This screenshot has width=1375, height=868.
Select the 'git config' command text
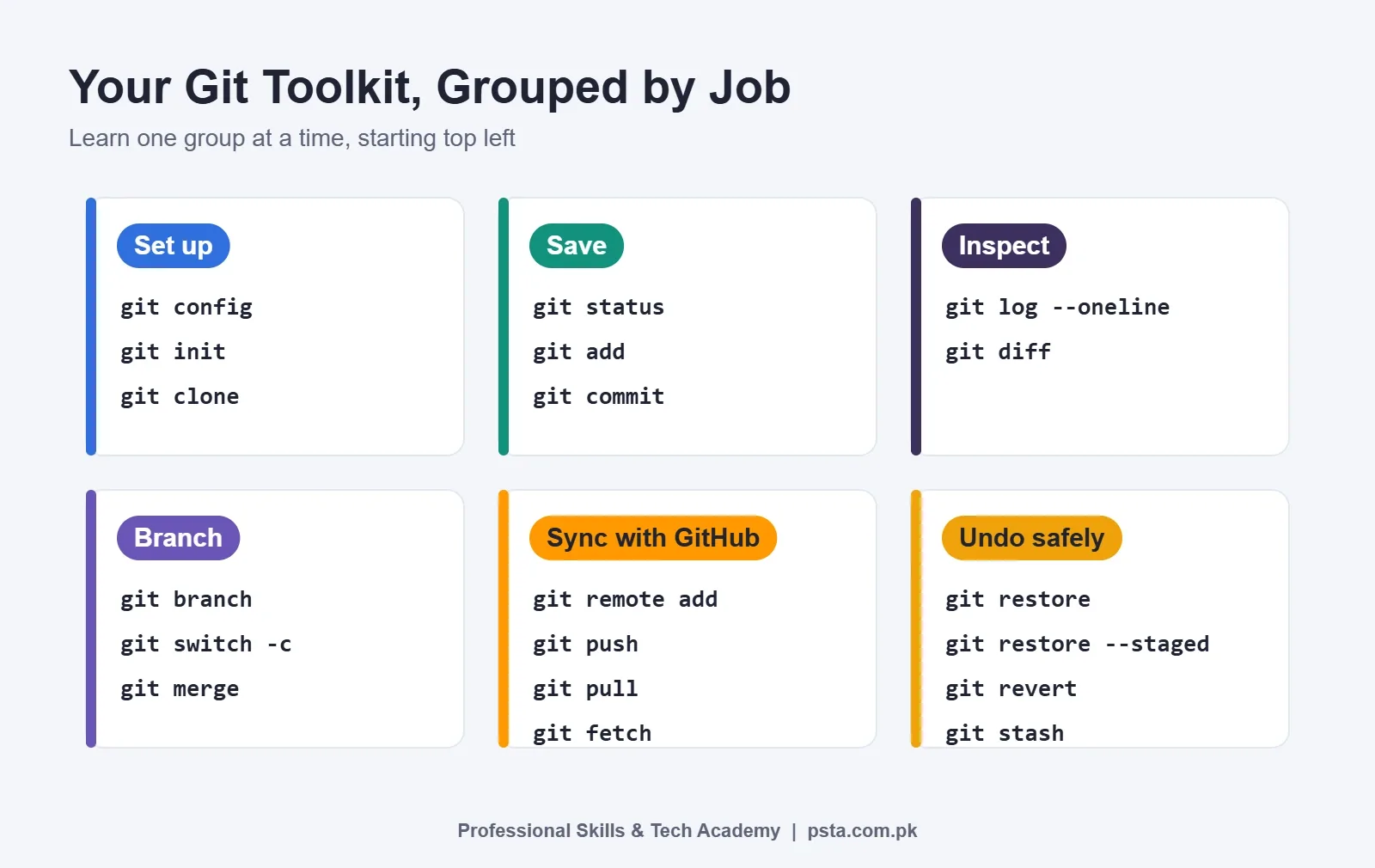click(186, 308)
